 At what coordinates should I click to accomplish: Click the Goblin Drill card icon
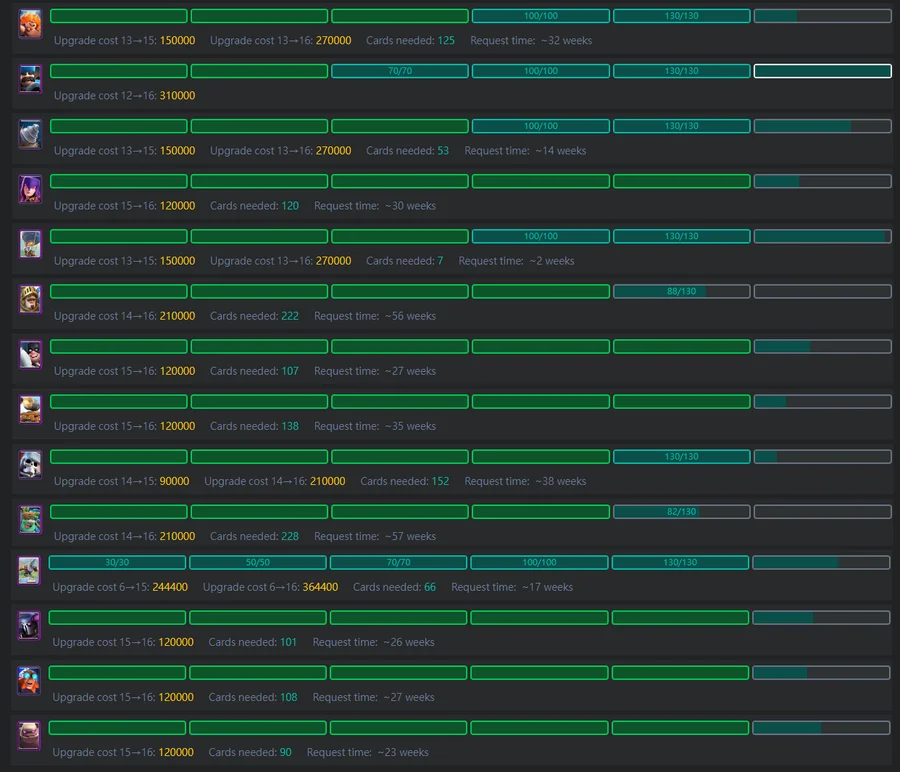[x=30, y=134]
